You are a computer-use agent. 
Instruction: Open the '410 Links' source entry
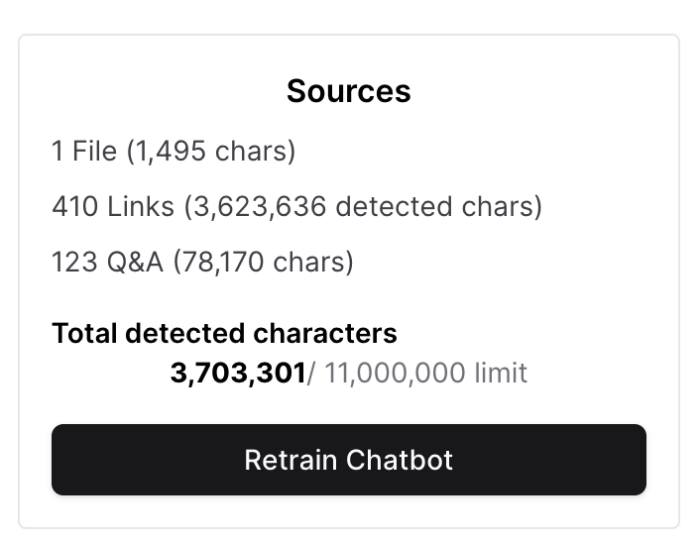[x=297, y=207]
